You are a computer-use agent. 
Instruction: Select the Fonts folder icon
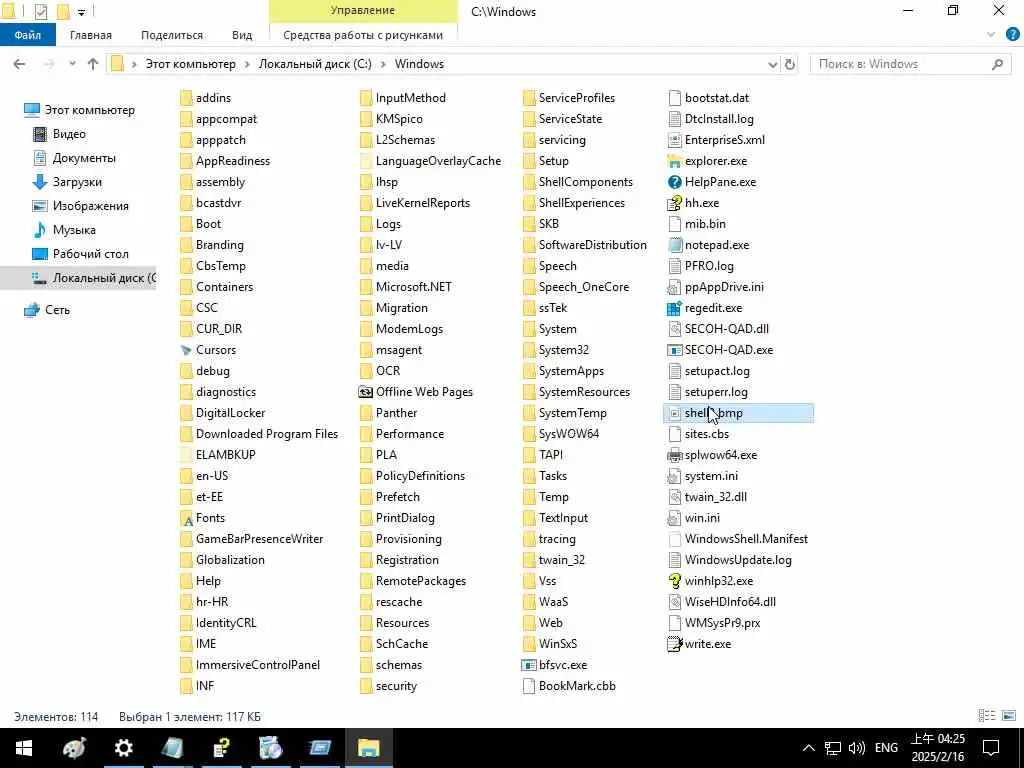click(186, 519)
